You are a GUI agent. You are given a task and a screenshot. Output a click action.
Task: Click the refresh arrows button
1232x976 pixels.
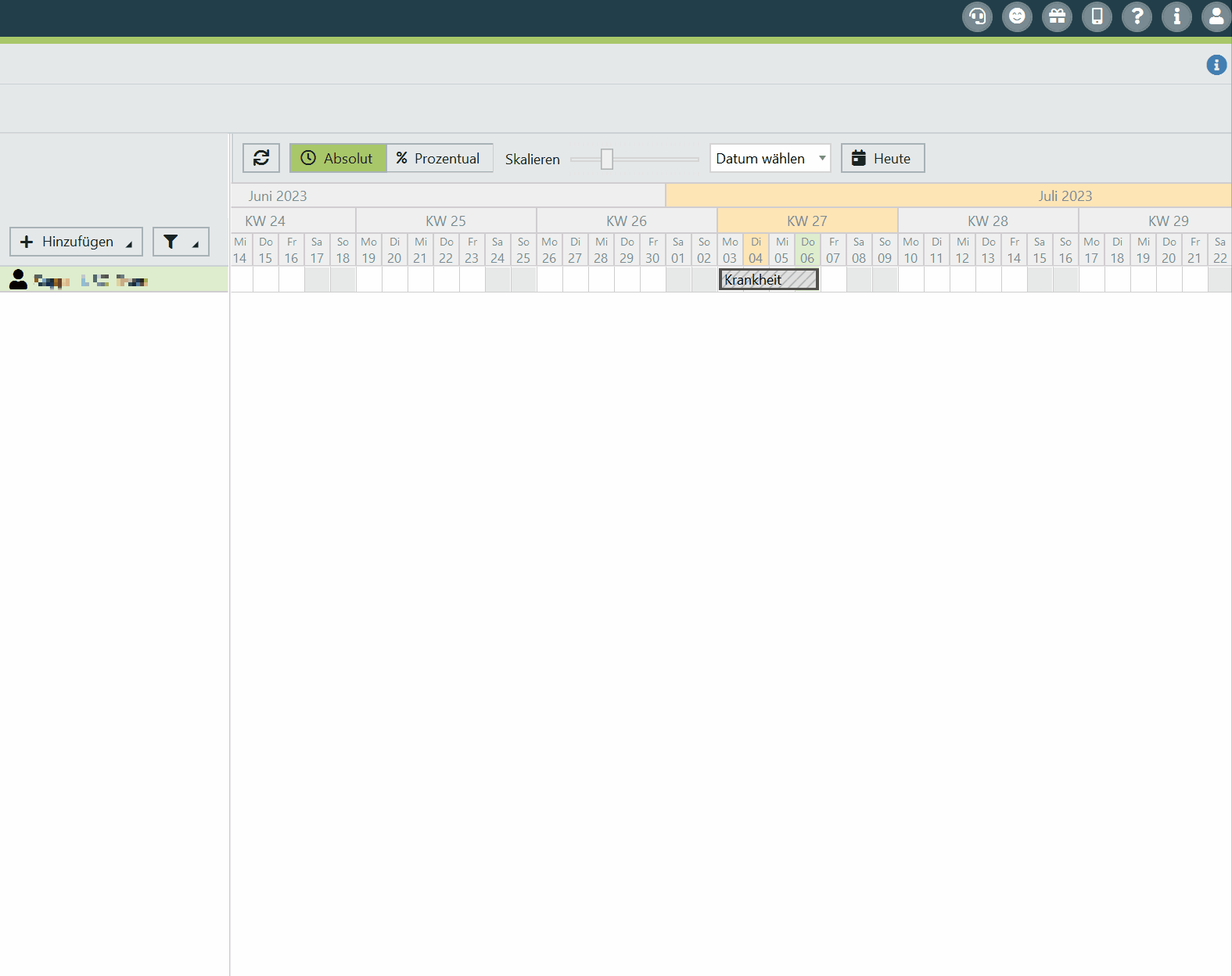261,158
